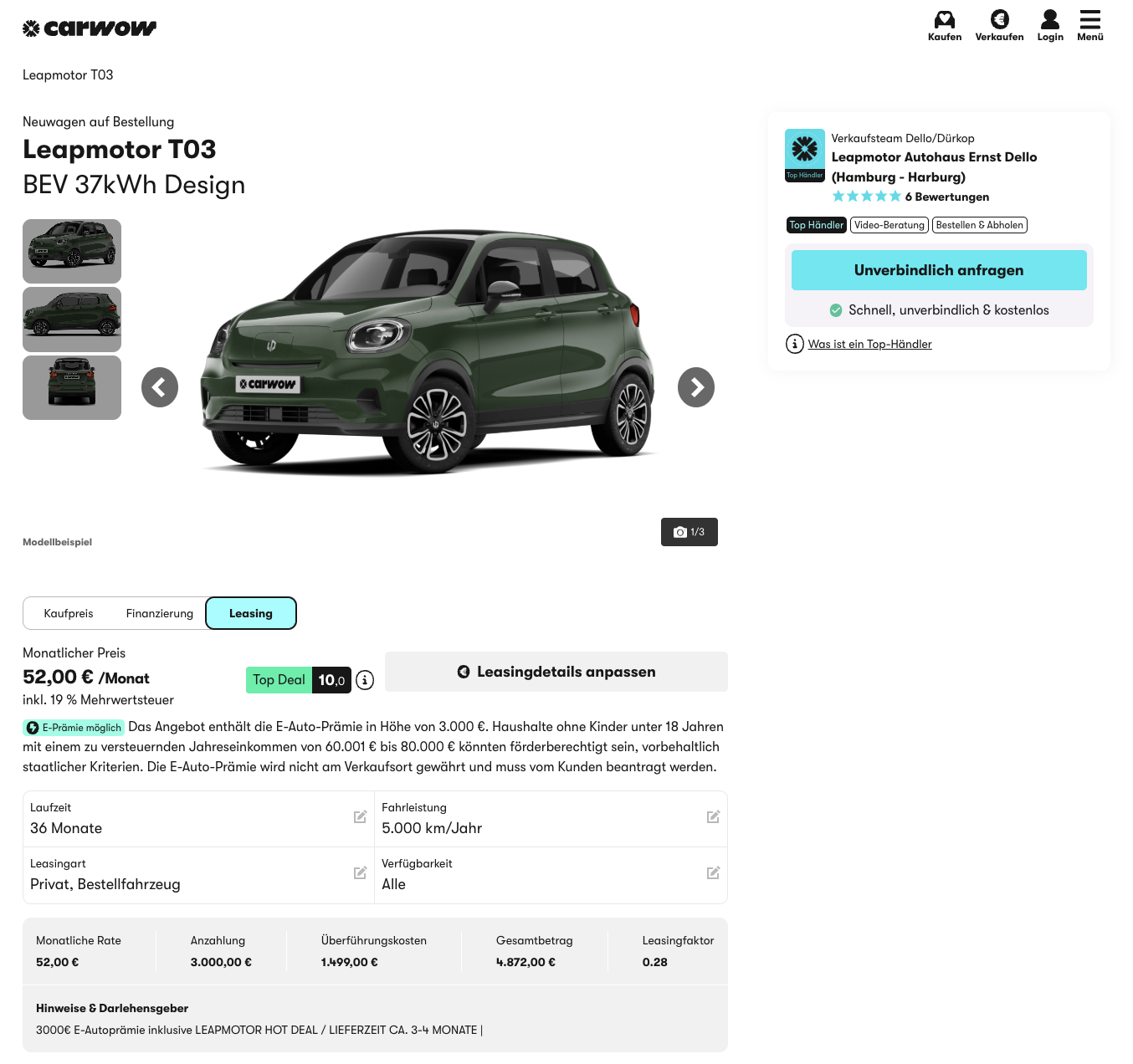The height and width of the screenshot is (1064, 1133).
Task: Select the Leasing tab
Action: tap(251, 613)
